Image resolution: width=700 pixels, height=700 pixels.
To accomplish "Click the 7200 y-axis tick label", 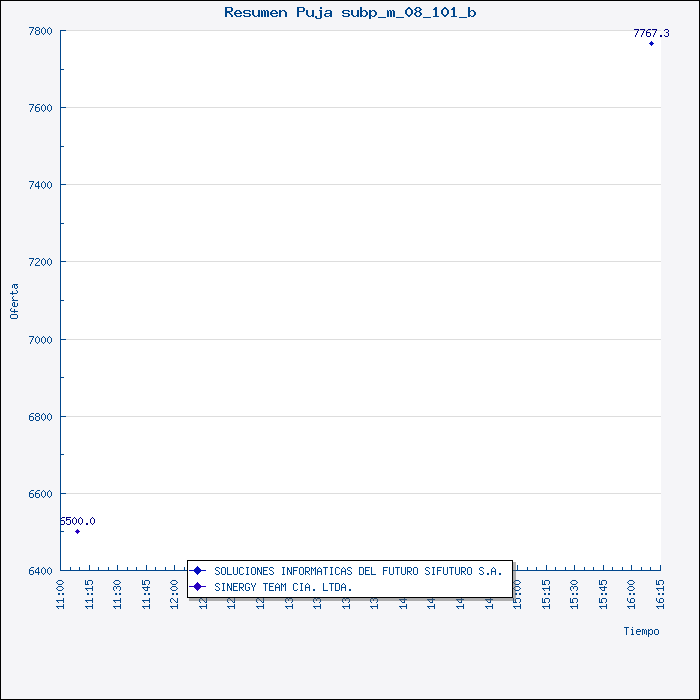I will click(40, 262).
